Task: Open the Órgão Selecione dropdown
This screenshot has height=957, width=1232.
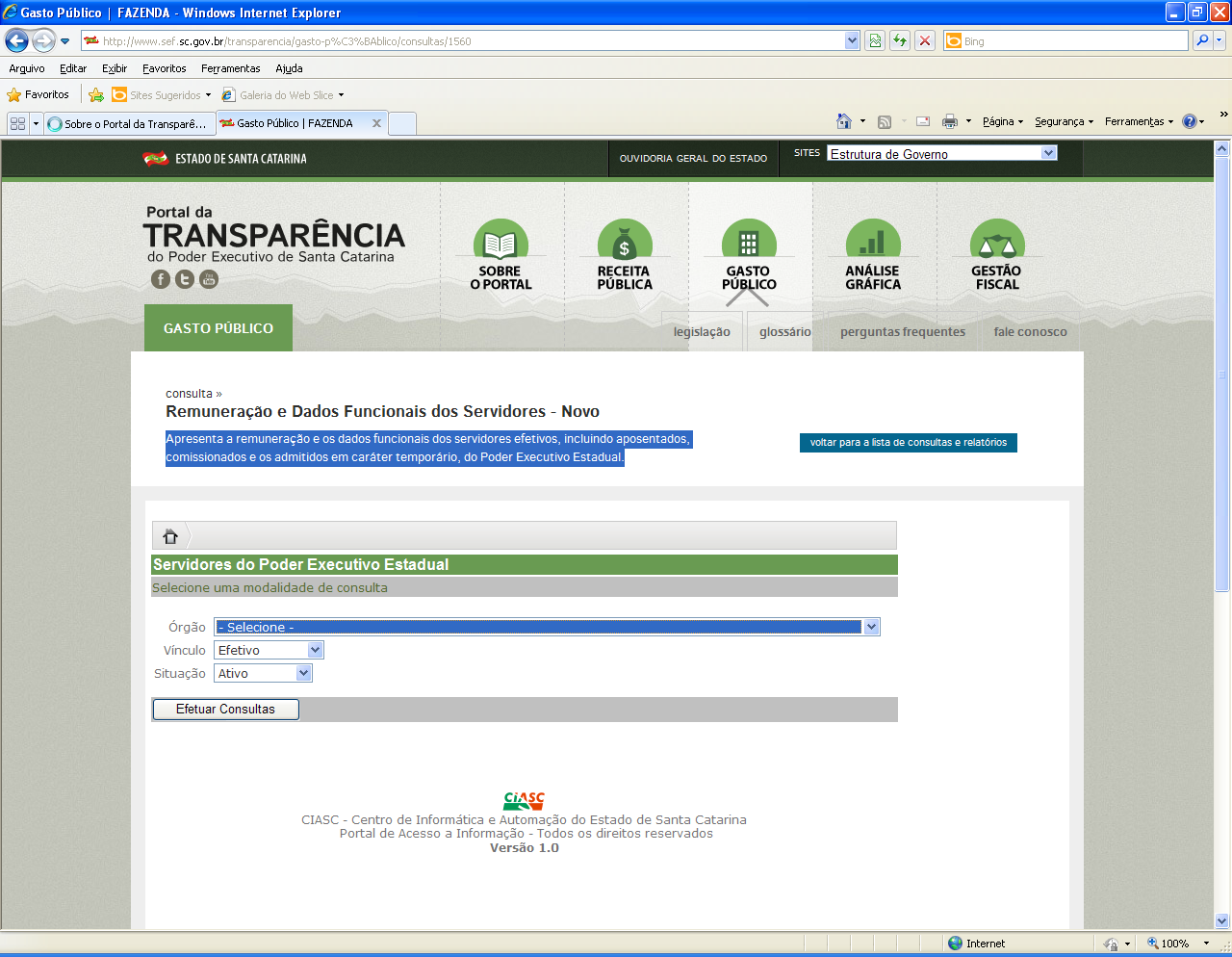Action: [547, 627]
